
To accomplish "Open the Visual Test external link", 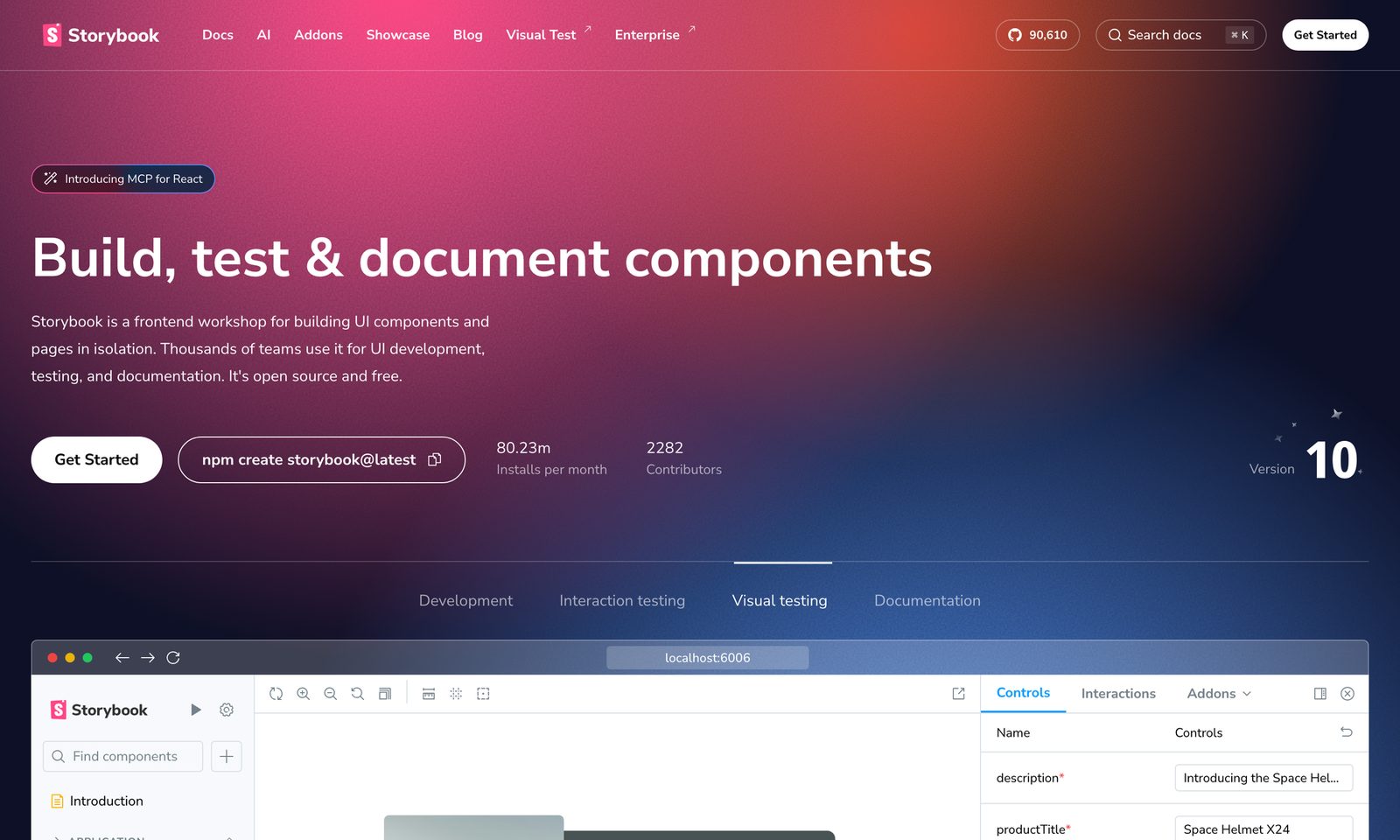I will [x=549, y=35].
